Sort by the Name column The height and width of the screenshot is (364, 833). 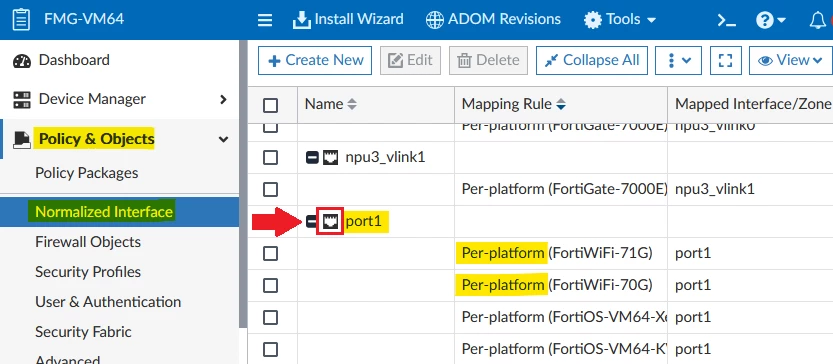[330, 104]
